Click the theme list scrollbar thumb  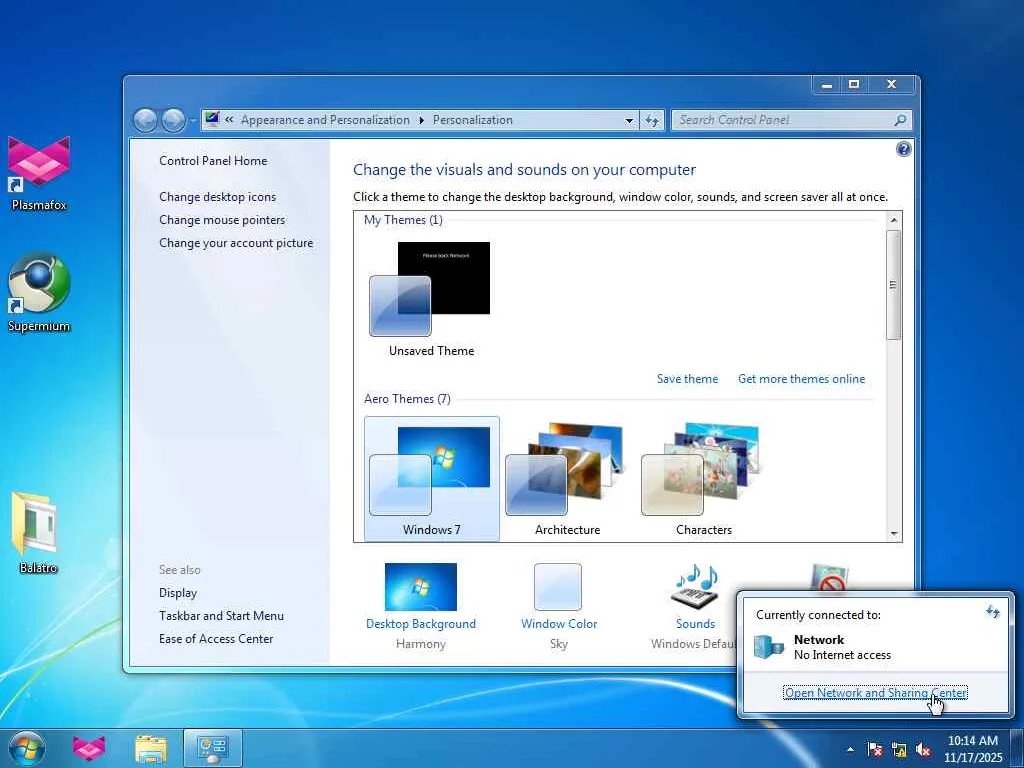pos(893,285)
